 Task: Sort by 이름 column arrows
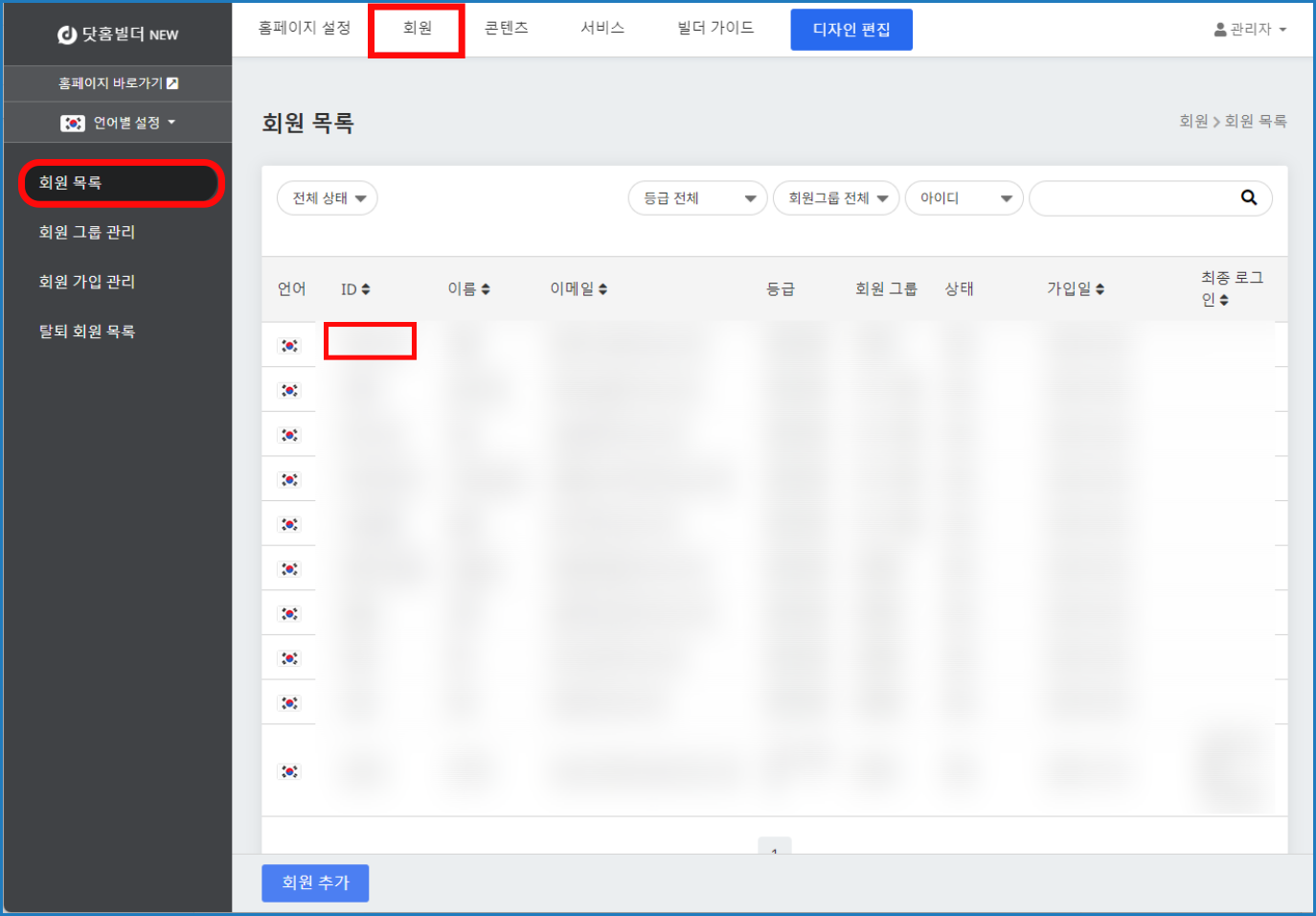pos(486,289)
